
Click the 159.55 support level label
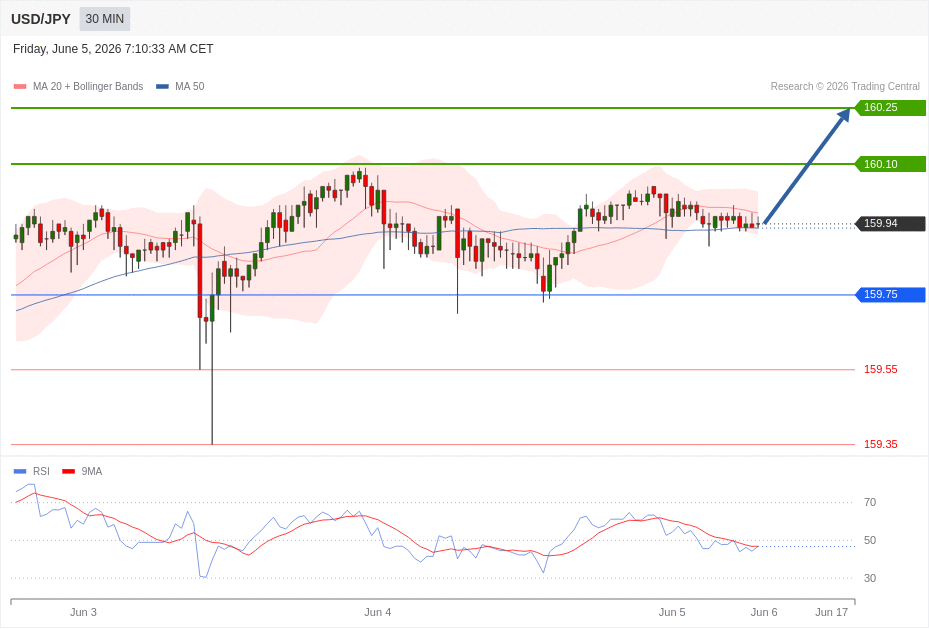[x=880, y=370]
